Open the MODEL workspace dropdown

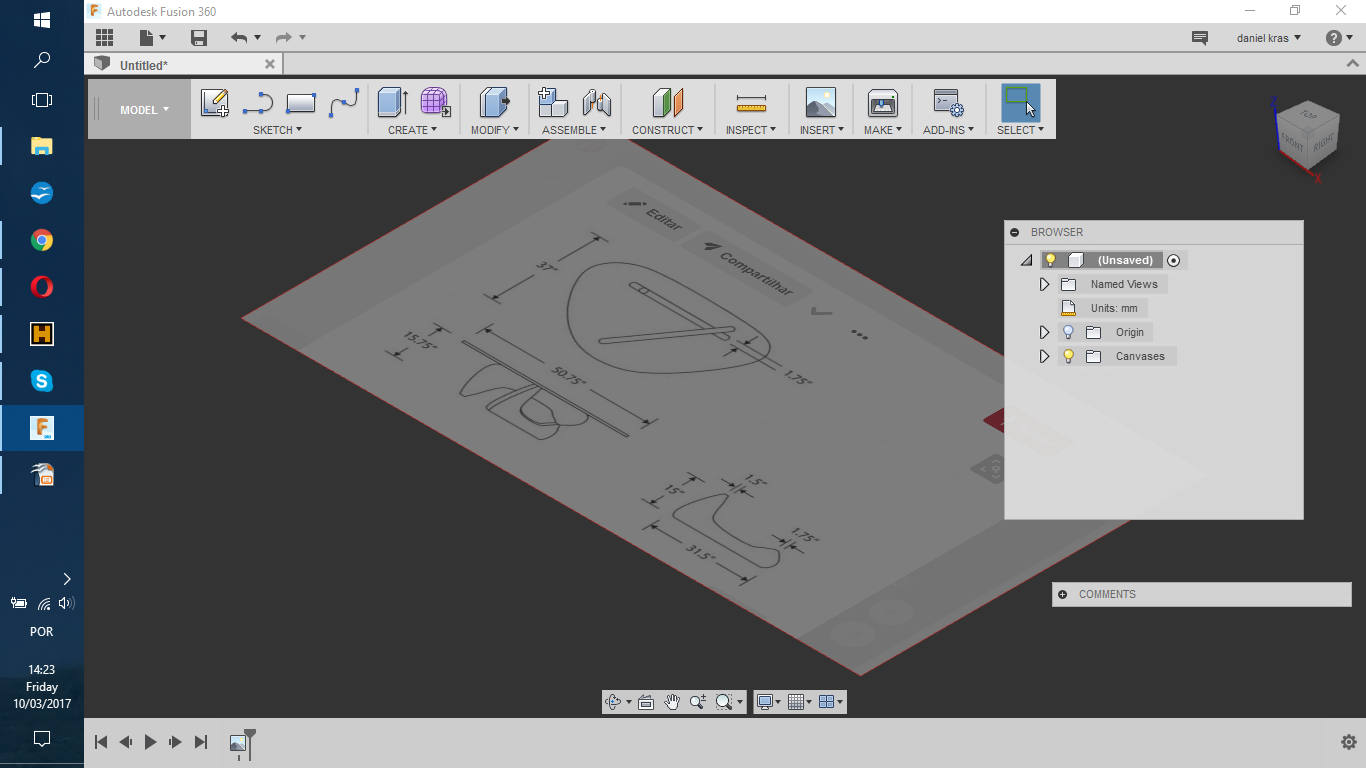[x=144, y=110]
